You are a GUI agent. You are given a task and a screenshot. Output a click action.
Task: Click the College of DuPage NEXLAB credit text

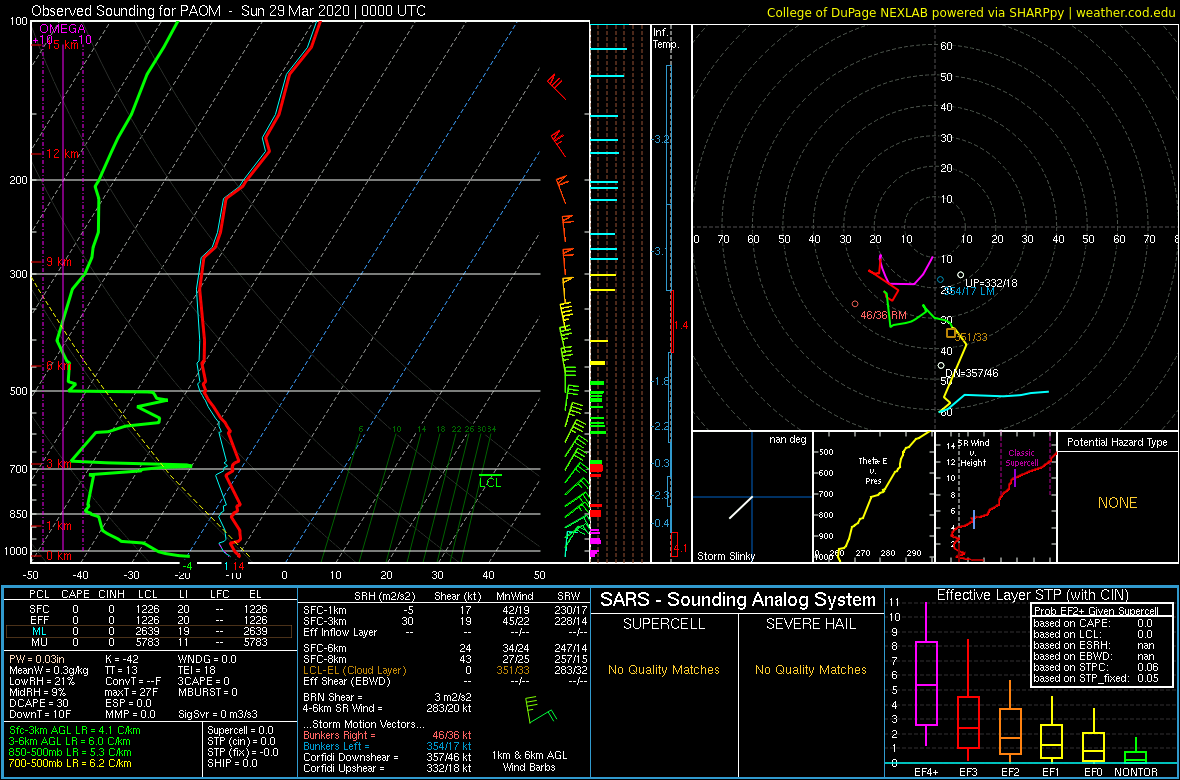[971, 11]
